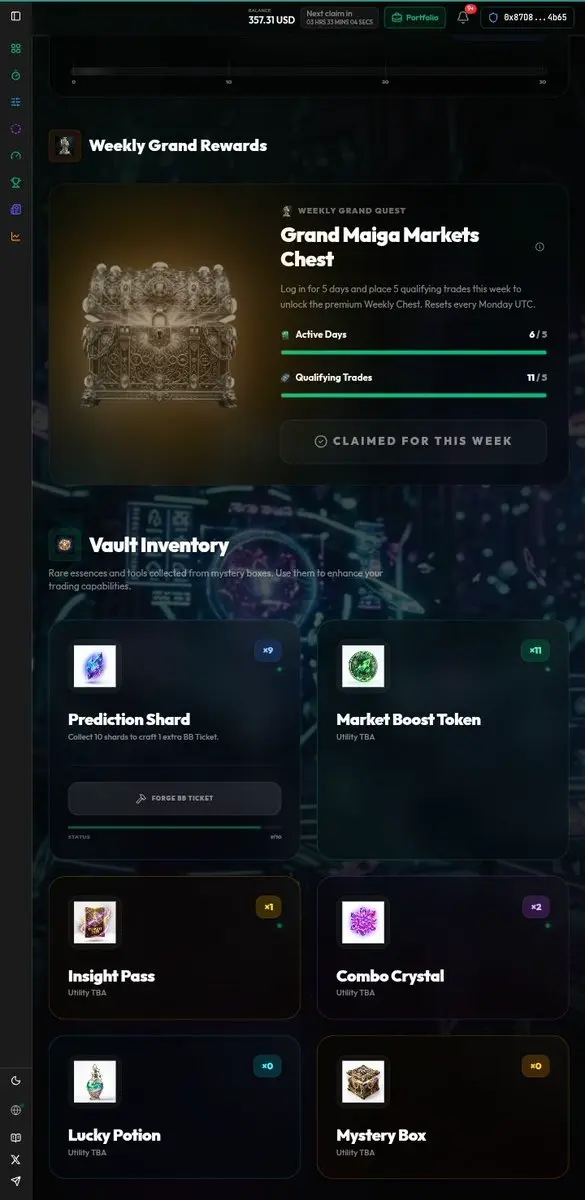Click the Forge BB Ticket button
The height and width of the screenshot is (1200, 585).
[x=175, y=798]
